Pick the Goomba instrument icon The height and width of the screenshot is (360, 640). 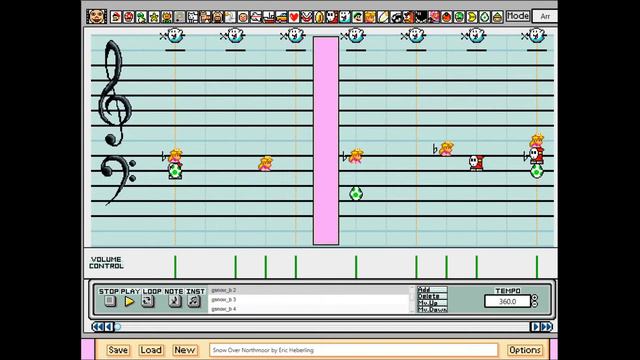408,17
